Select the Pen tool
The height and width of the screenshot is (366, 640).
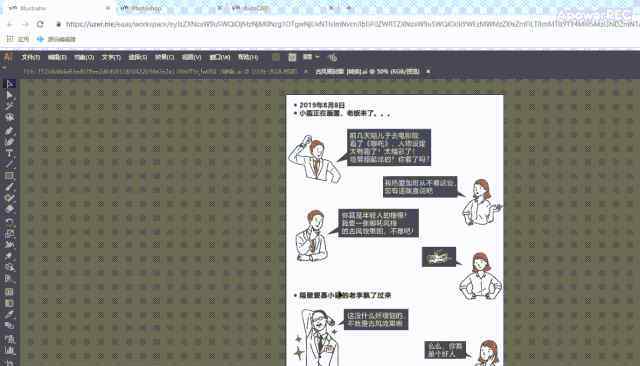tap(10, 131)
